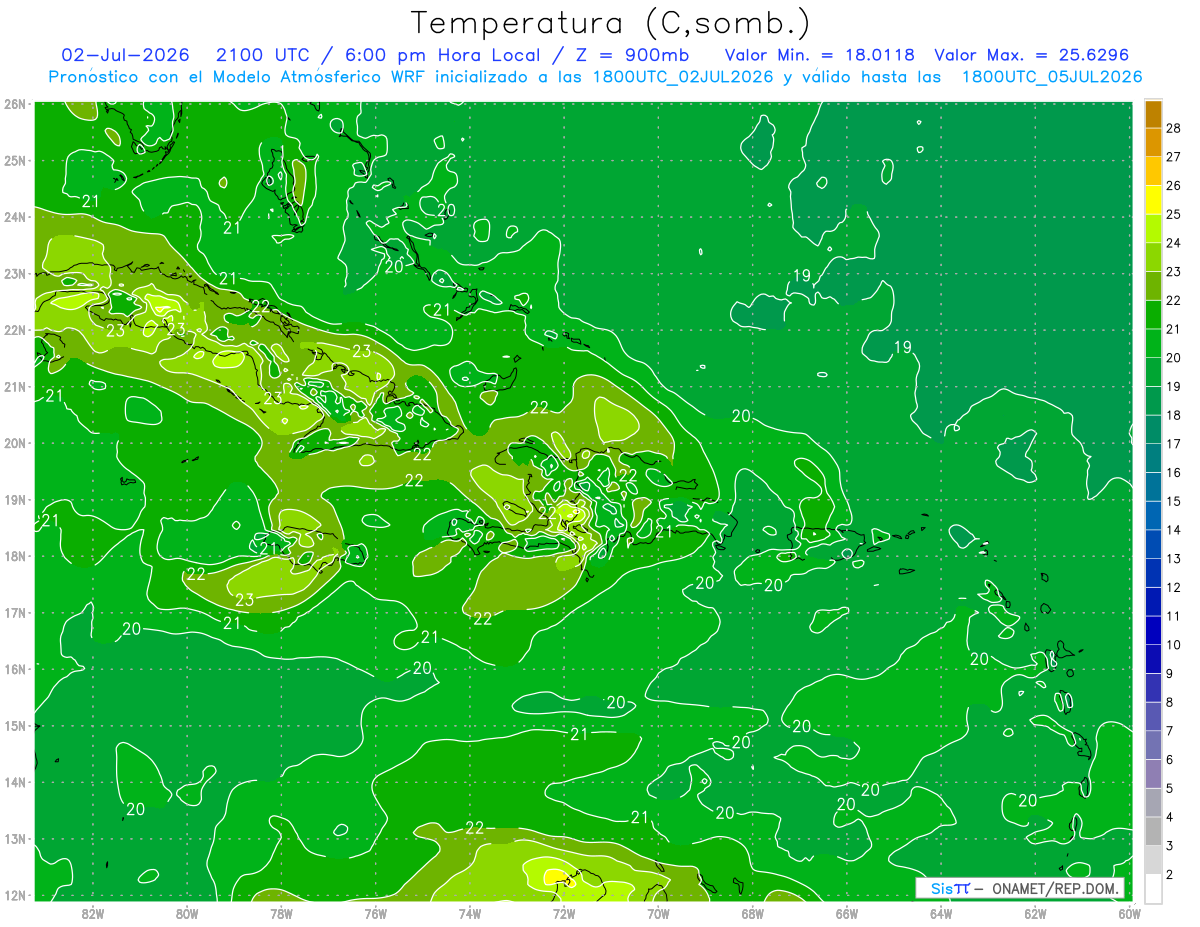Image resolution: width=1200 pixels, height=927 pixels.
Task: Click the orange colorbar swatch between 27 and 28
Action: pyautogui.click(x=1153, y=142)
